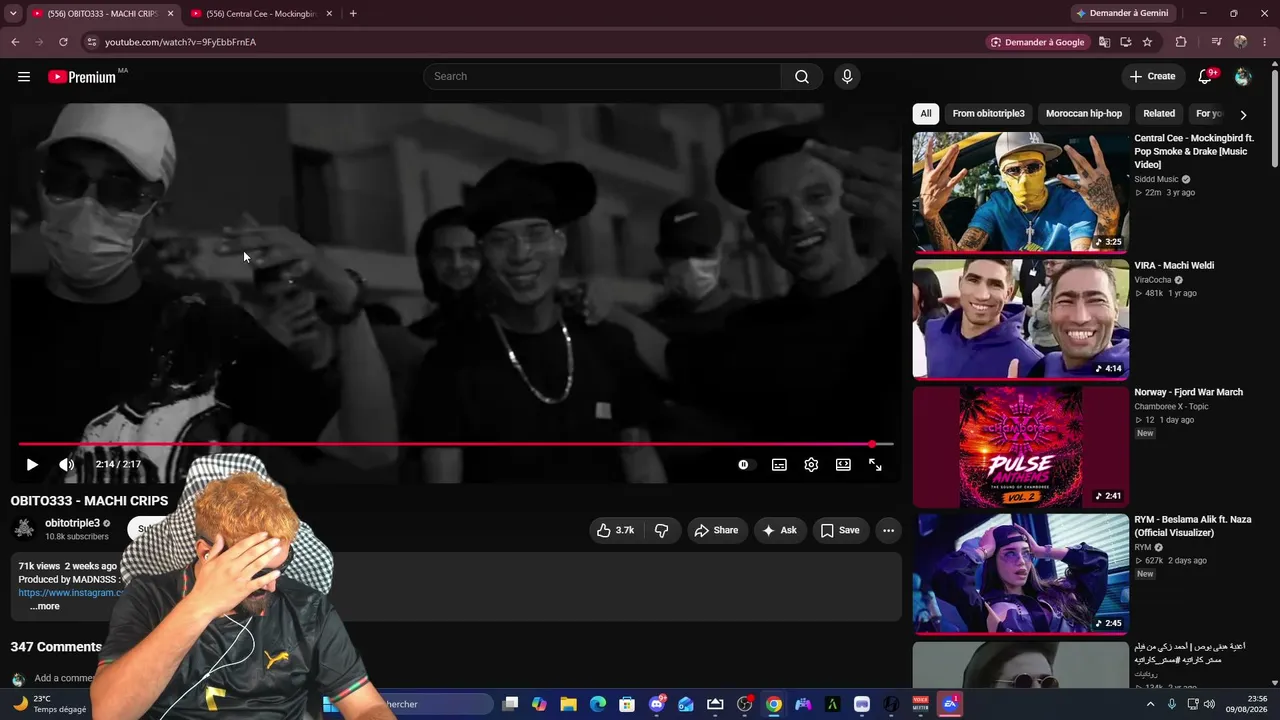Bookmark this page with star
The image size is (1280, 720).
(1147, 42)
